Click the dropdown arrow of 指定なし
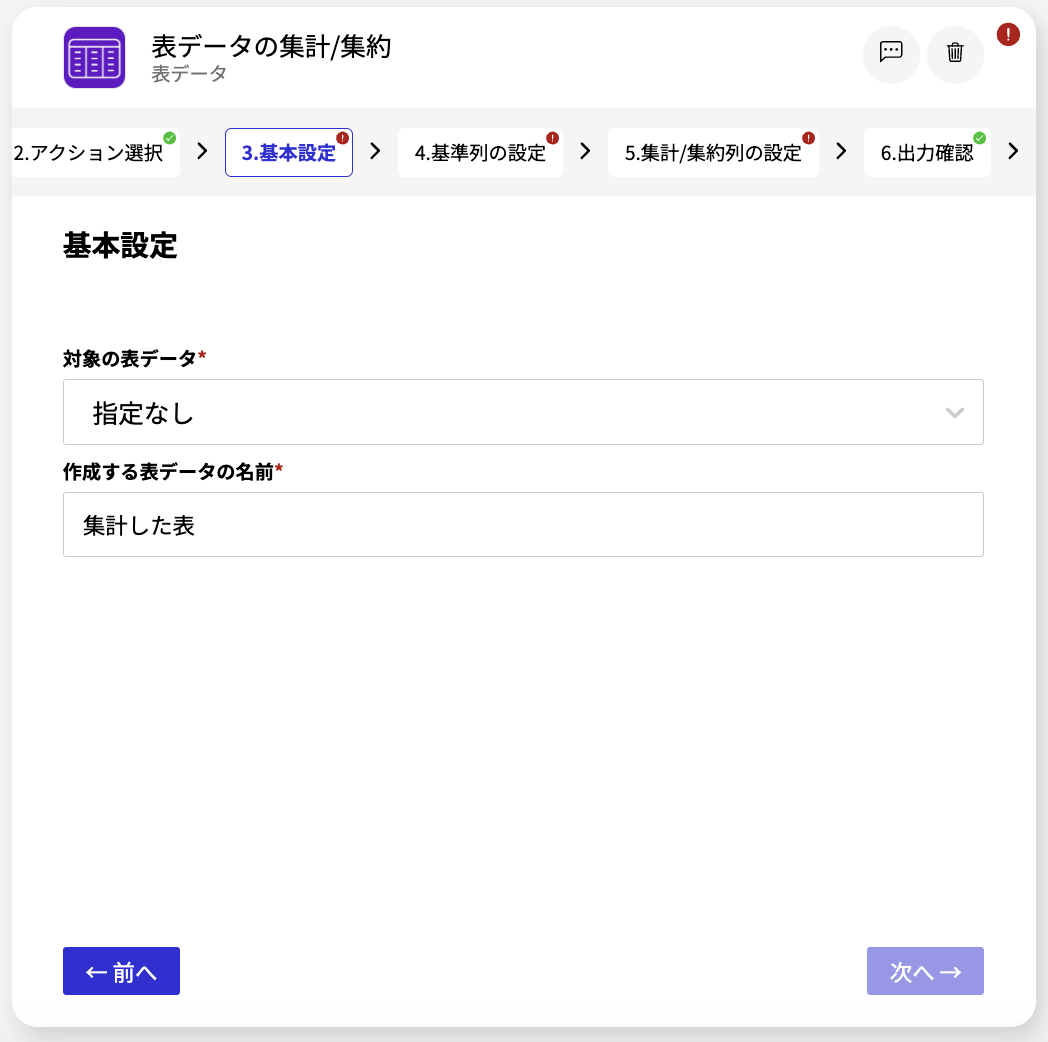Image resolution: width=1048 pixels, height=1042 pixels. coord(954,412)
